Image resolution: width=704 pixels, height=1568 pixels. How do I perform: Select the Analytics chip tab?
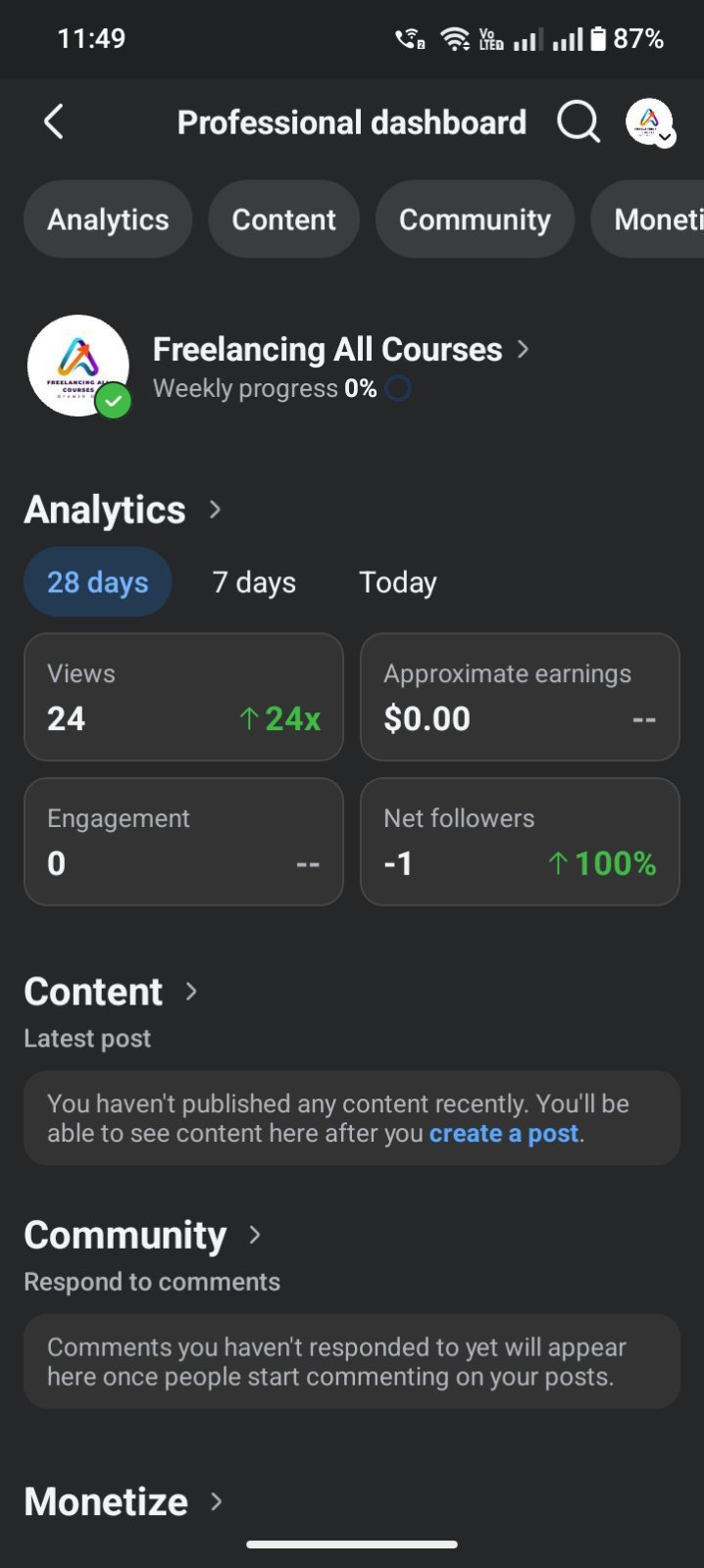108,220
